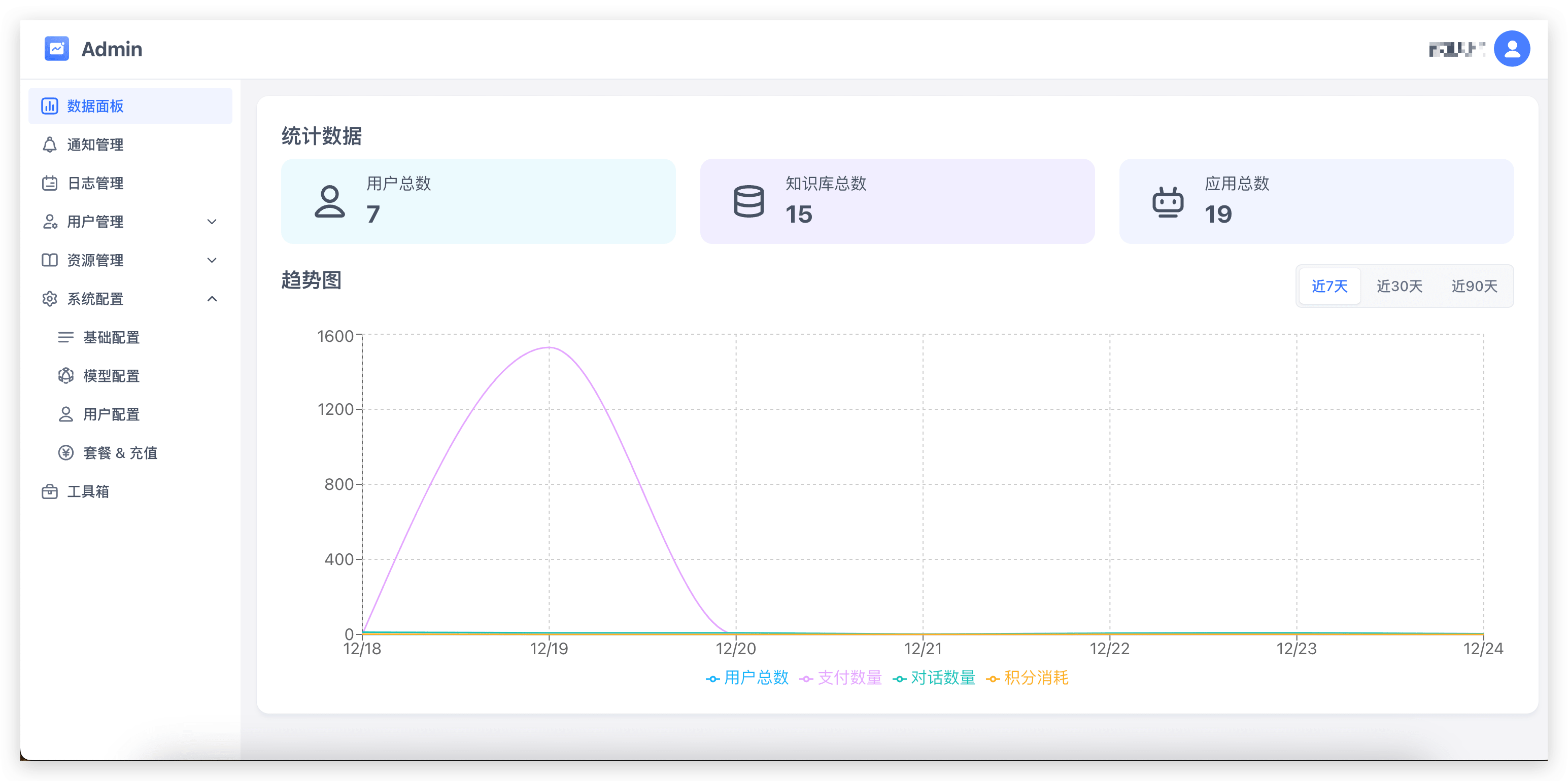
Task: Expand the 用户管理 submenu chevron
Action: [212, 222]
